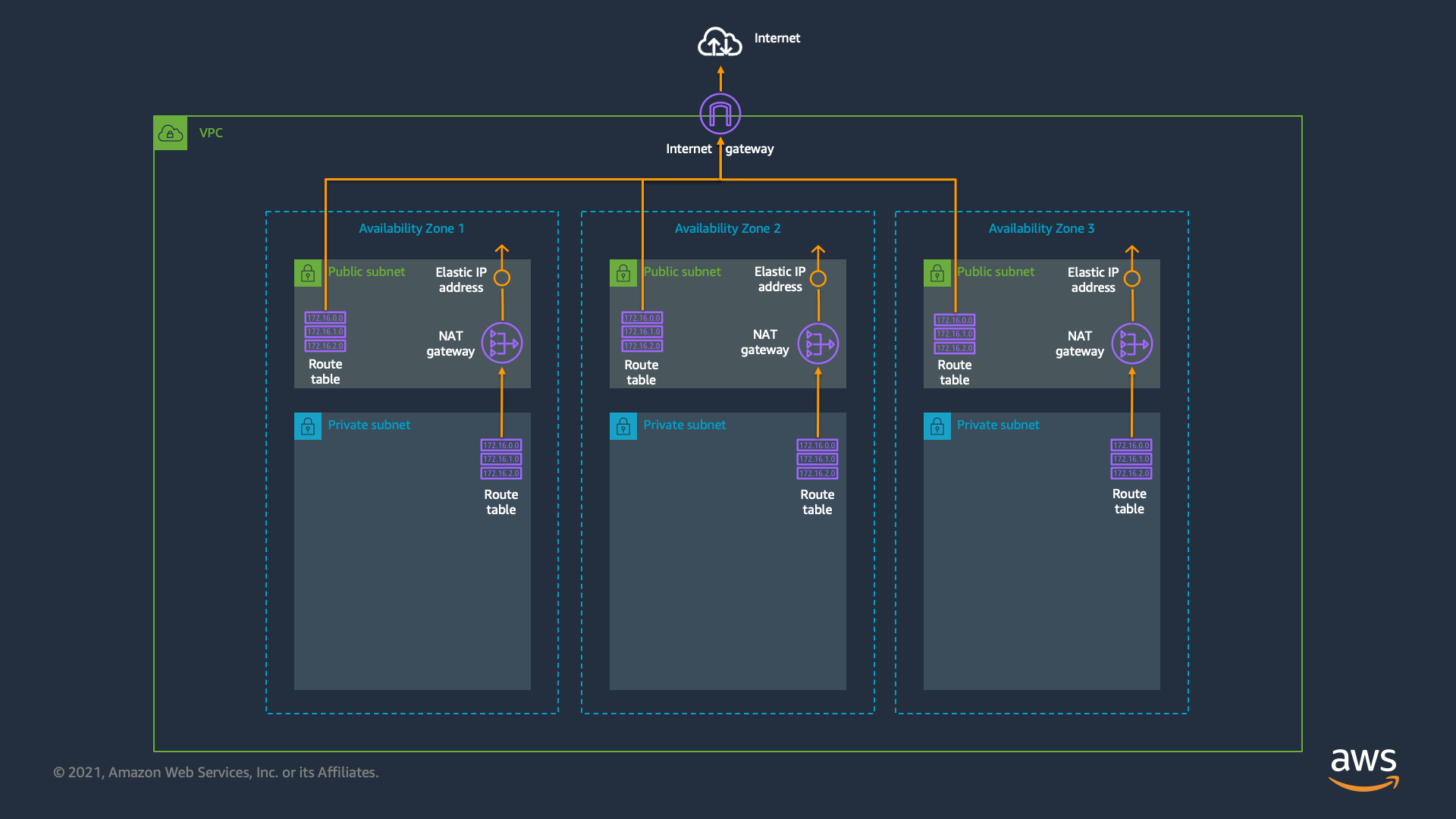This screenshot has width=1456, height=819.
Task: Select the Internet gateway icon
Action: click(x=720, y=114)
